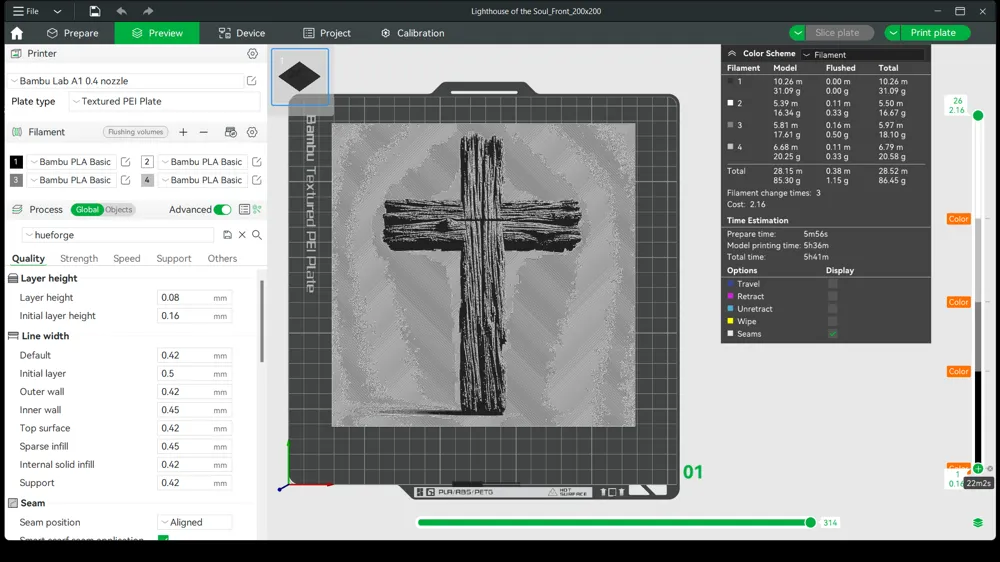
Task: Click the Save file icon in title bar
Action: tap(94, 11)
